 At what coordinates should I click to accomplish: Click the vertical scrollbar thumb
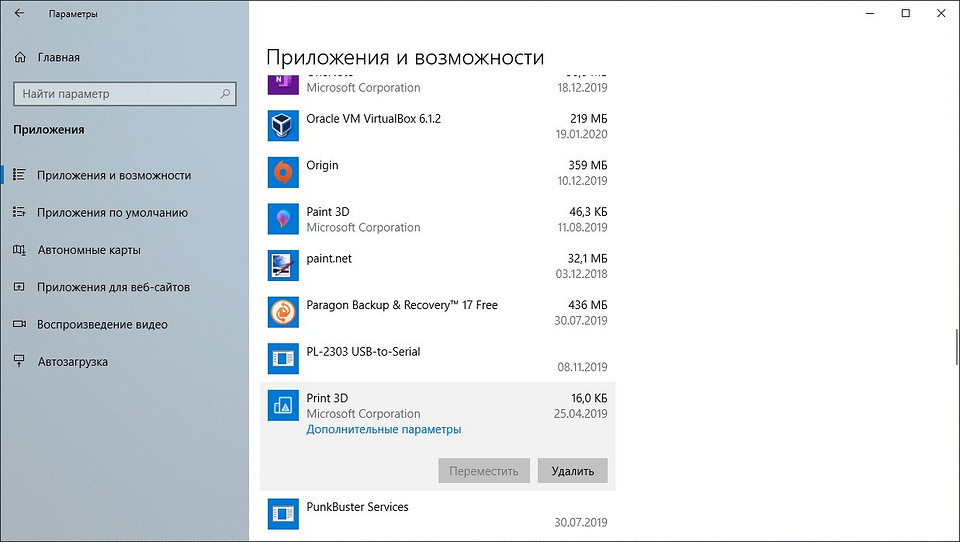(956, 347)
